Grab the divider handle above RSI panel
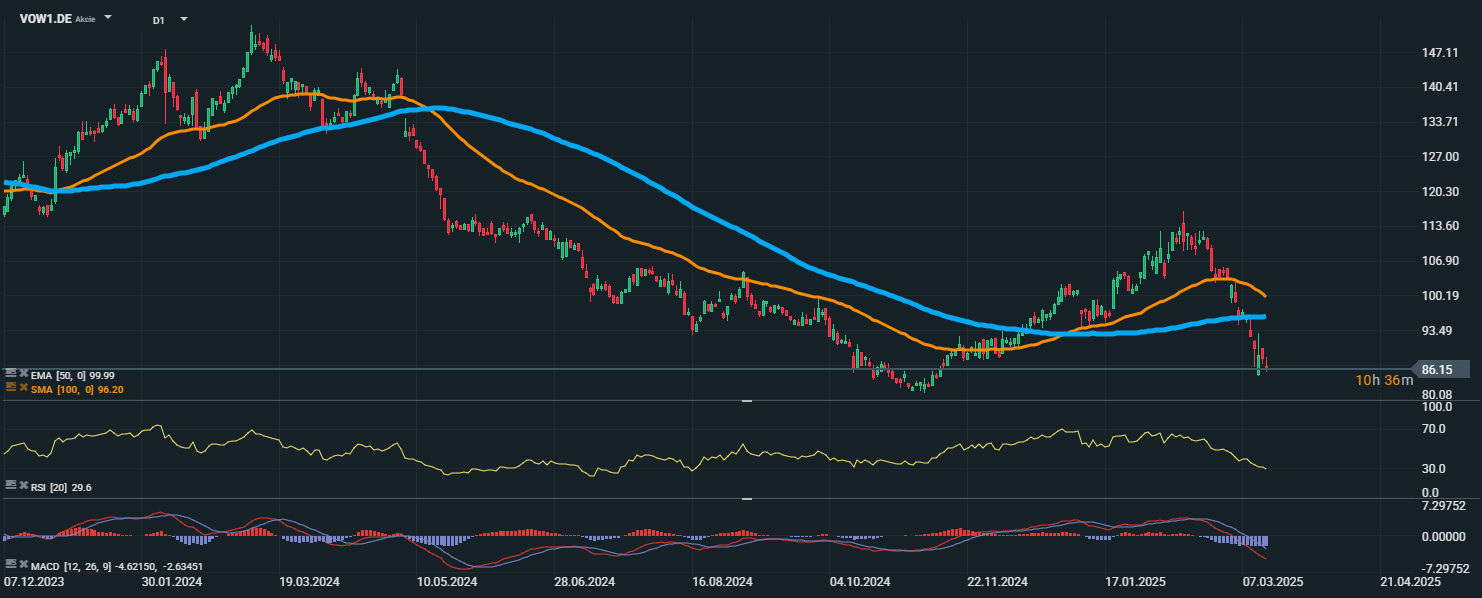This screenshot has height=598, width=1482. [746, 401]
